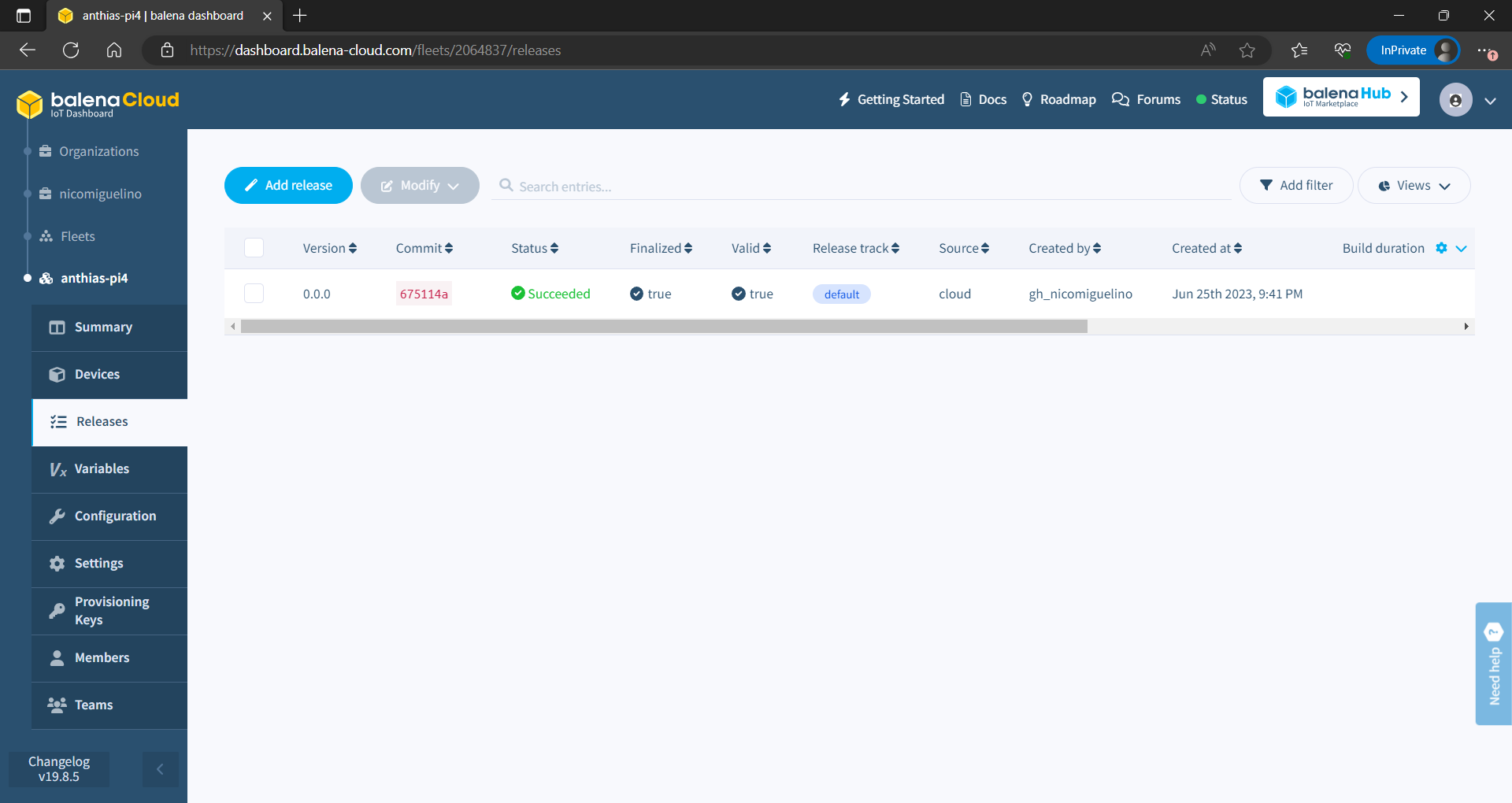Sort by Valid column
The width and height of the screenshot is (1512, 803).
coord(751,248)
